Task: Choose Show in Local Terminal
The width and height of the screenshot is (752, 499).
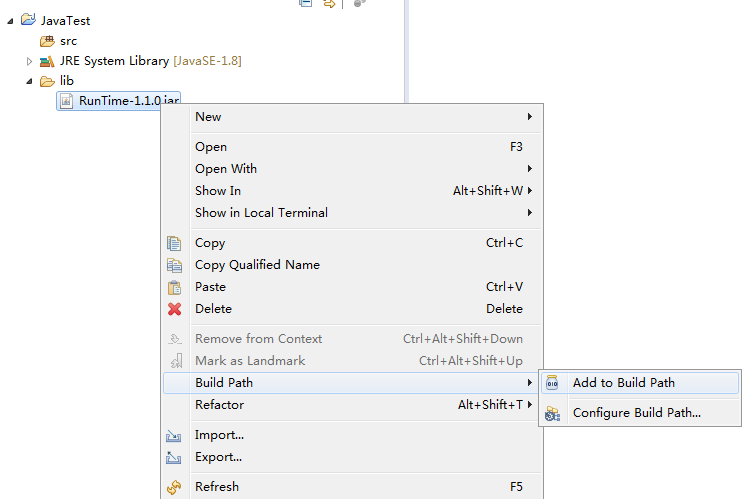Action: [352, 213]
